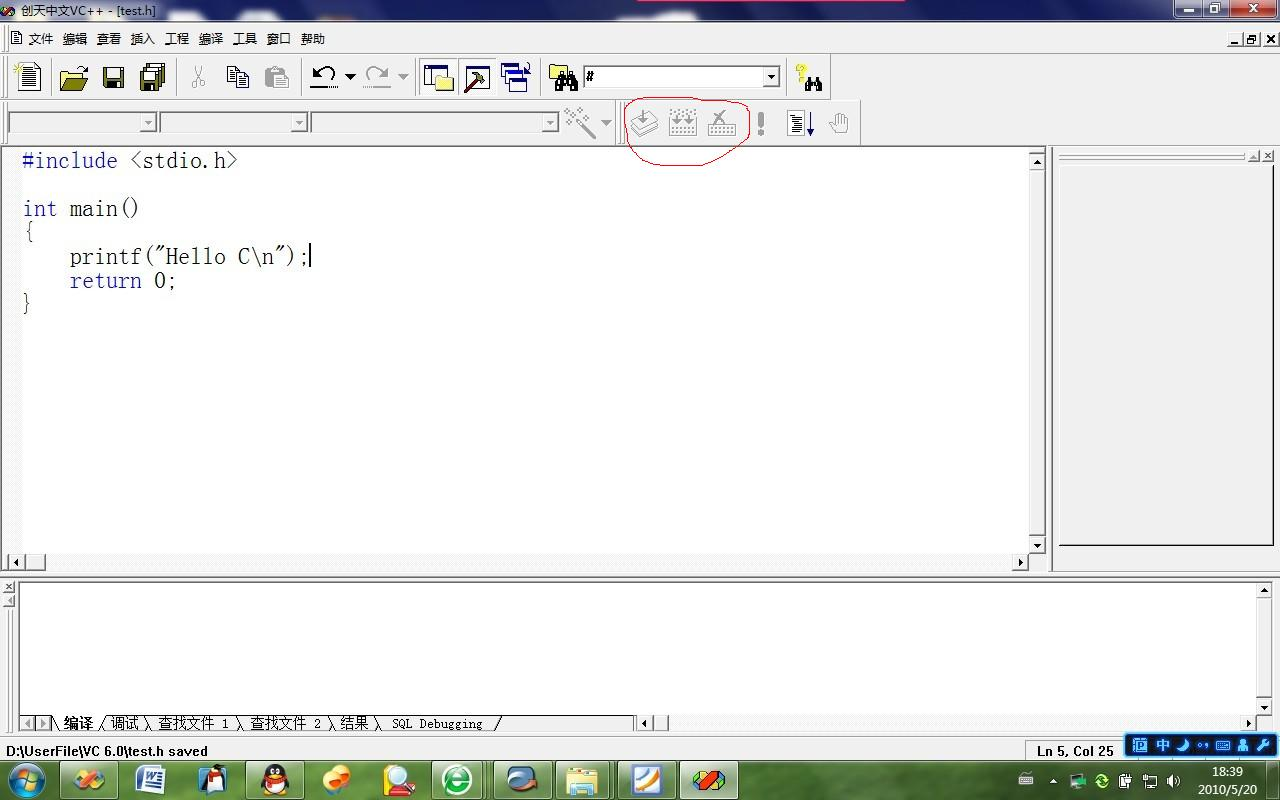The height and width of the screenshot is (800, 1280).
Task: Open the 帮助 menu
Action: [x=313, y=39]
